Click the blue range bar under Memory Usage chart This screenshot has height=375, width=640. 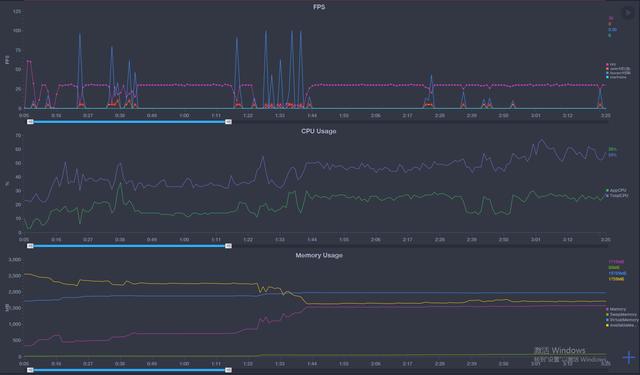(x=129, y=370)
